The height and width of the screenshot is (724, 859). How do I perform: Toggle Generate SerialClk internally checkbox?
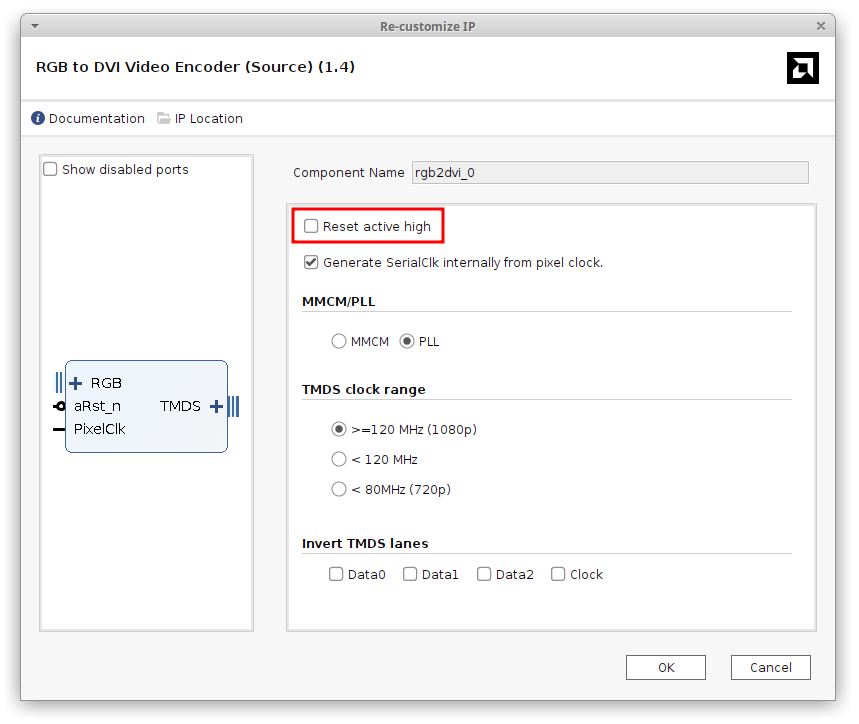click(x=311, y=262)
